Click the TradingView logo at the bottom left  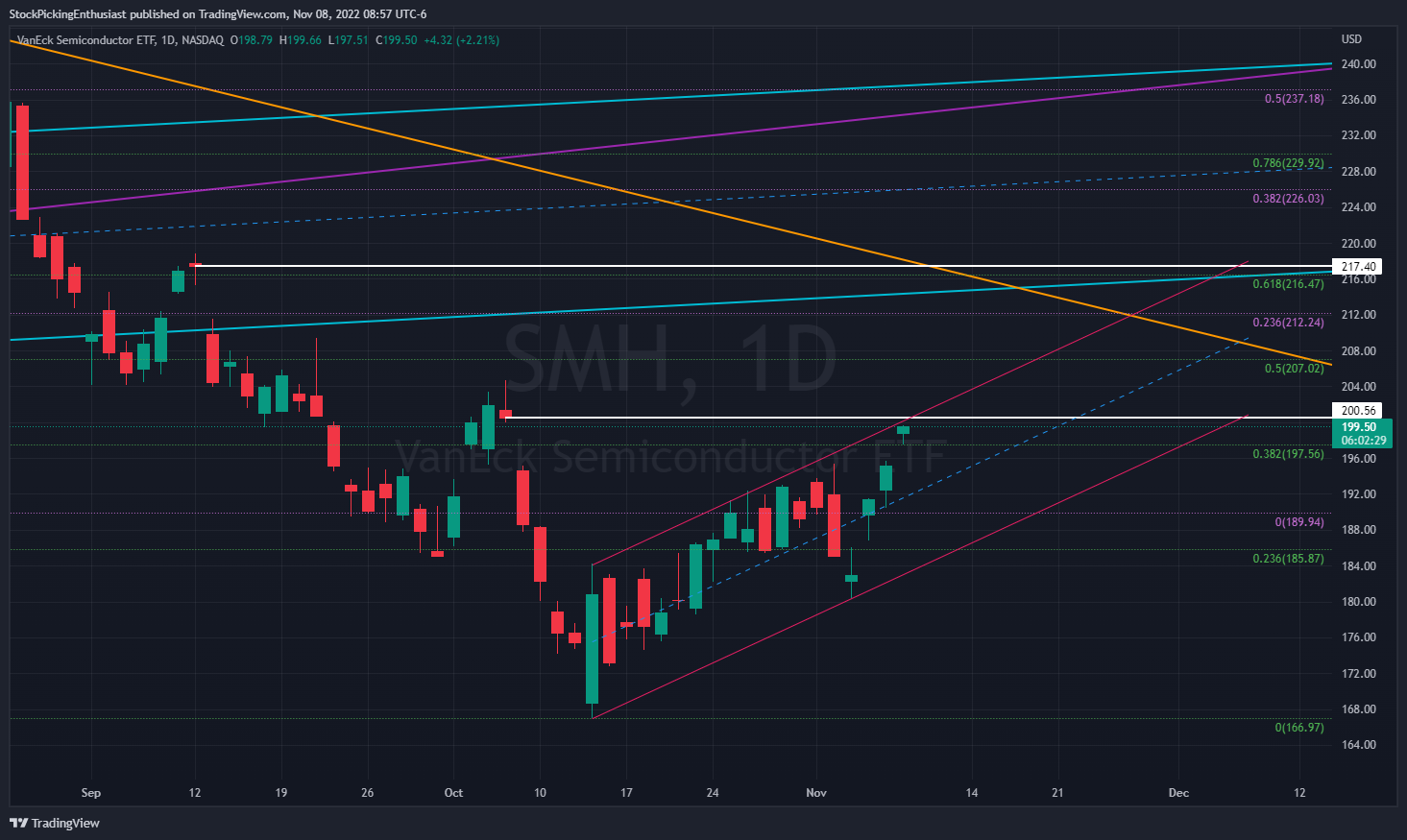pyautogui.click(x=54, y=823)
